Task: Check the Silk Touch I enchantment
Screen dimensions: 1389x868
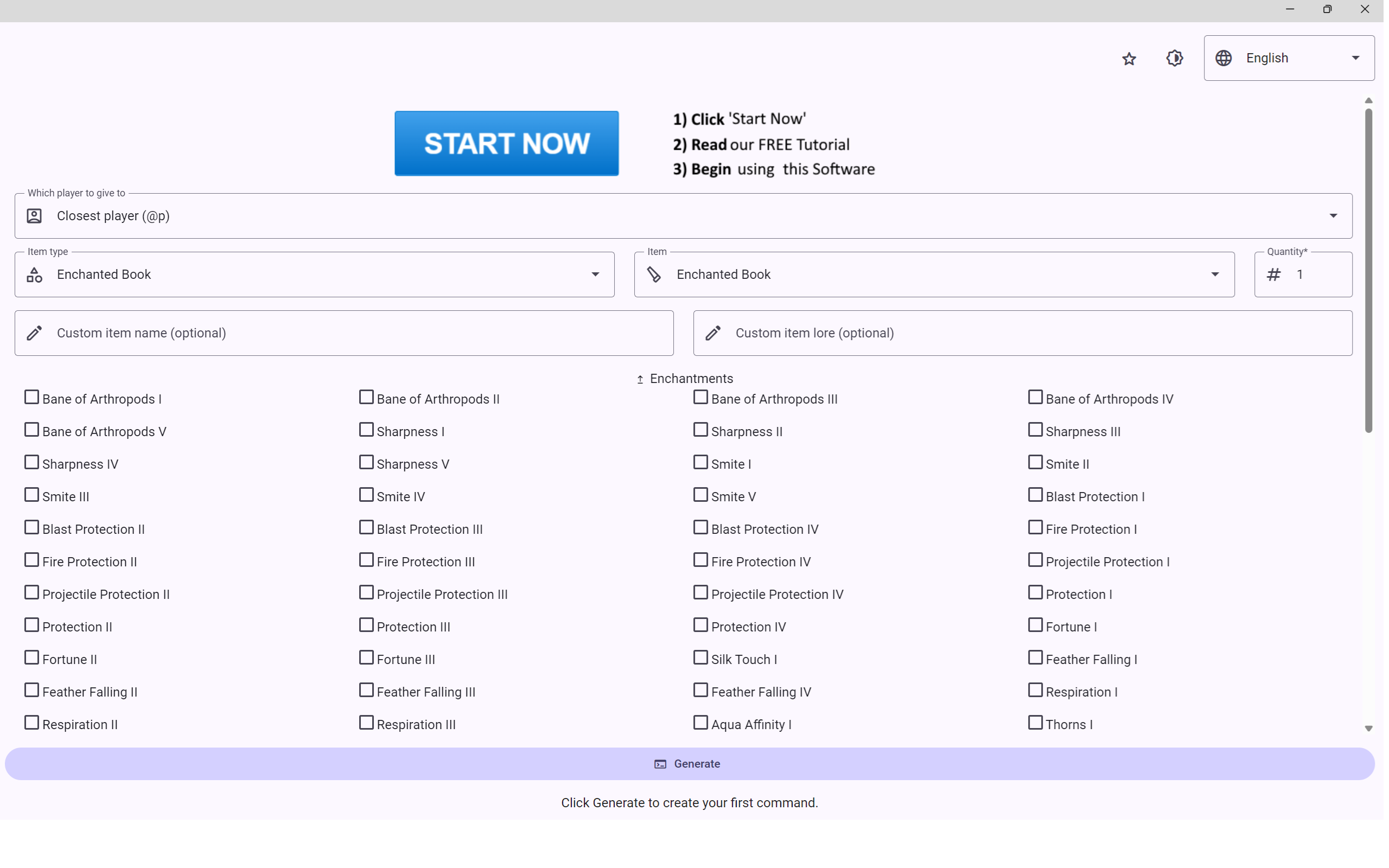Action: point(700,658)
